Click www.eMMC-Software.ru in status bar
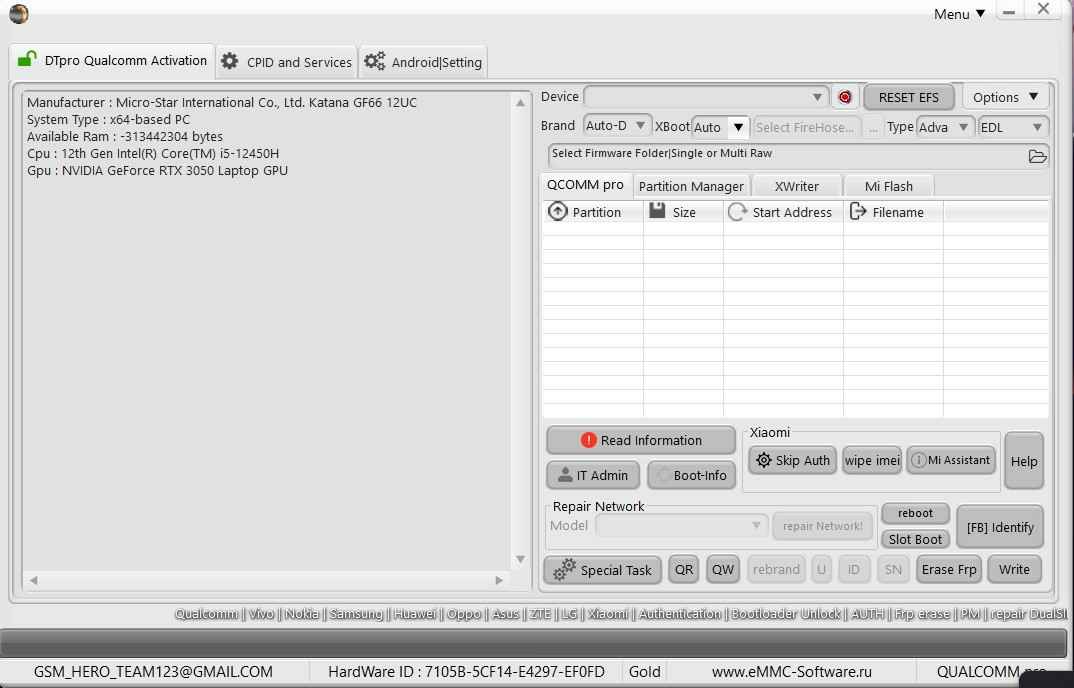Screen dimensions: 1074x688 (x=791, y=672)
